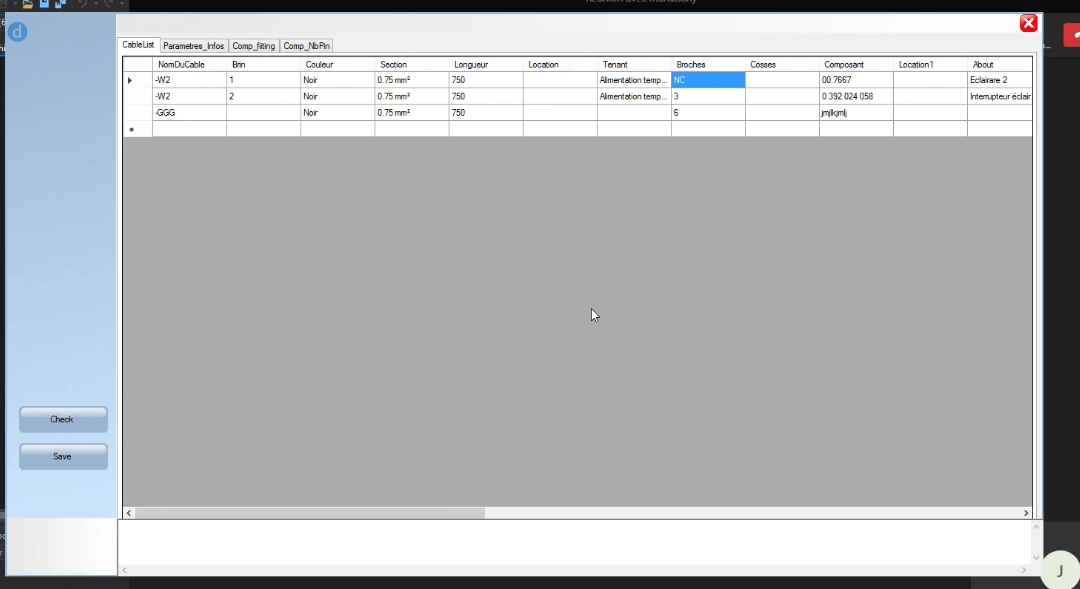Open the Comp_fitting tab
This screenshot has width=1080, height=589.
253,46
